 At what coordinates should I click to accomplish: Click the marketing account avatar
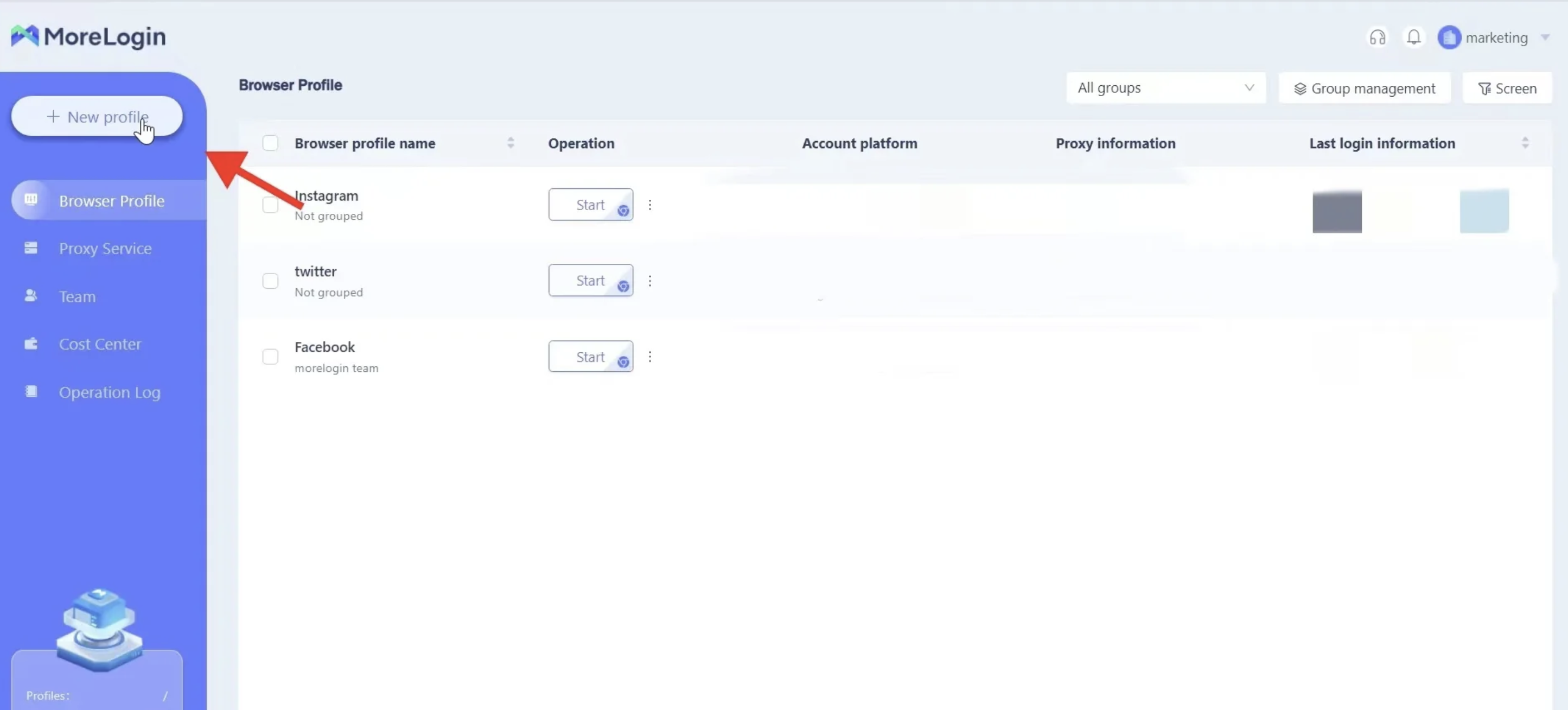(1449, 37)
